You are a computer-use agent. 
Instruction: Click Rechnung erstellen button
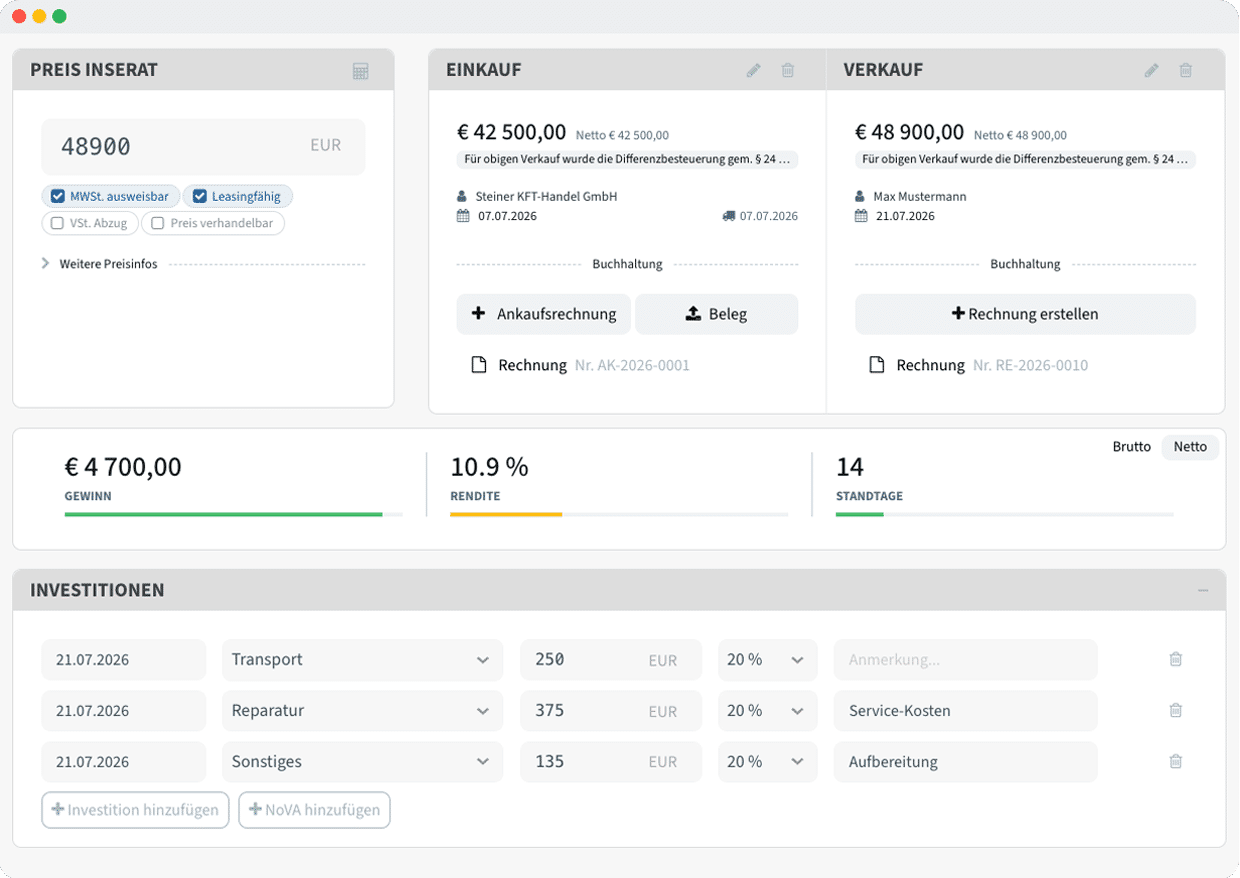pyautogui.click(x=1025, y=314)
